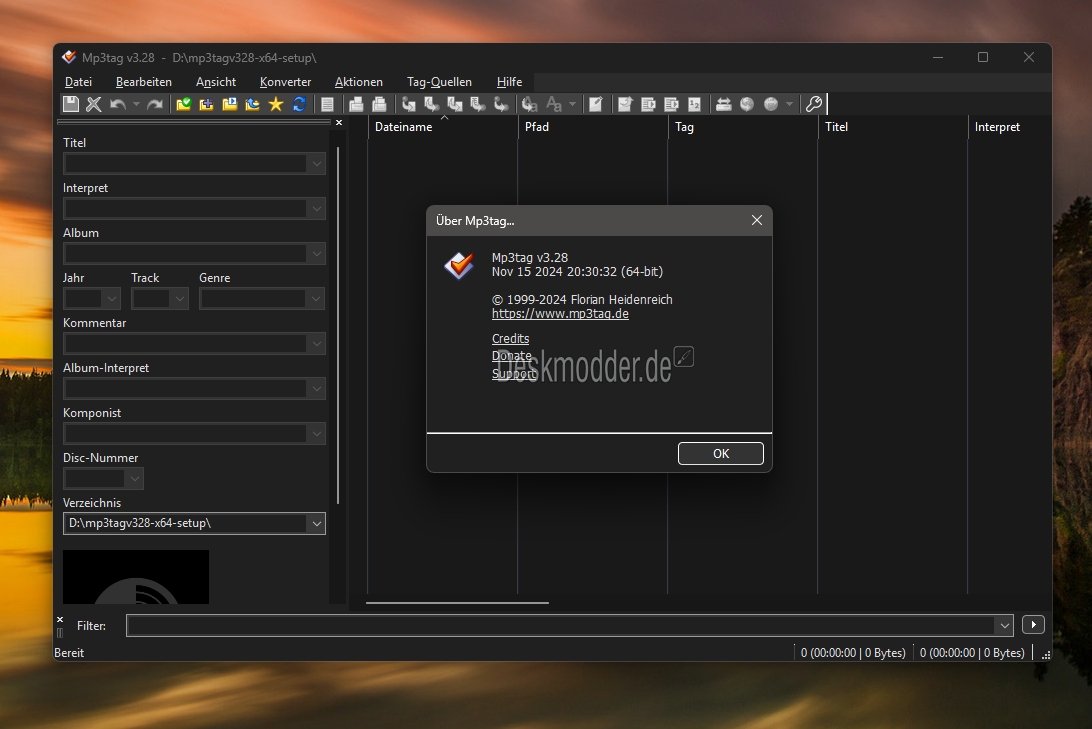This screenshot has width=1092, height=729.
Task: Open the Titel field dropdown
Action: [316, 164]
